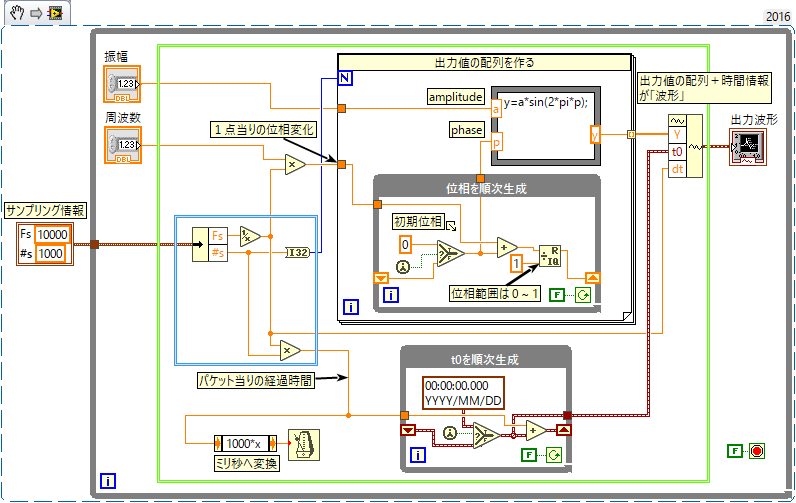Open the Fs element selector in unbundle node
Image resolution: width=796 pixels, height=503 pixels.
tap(218, 235)
